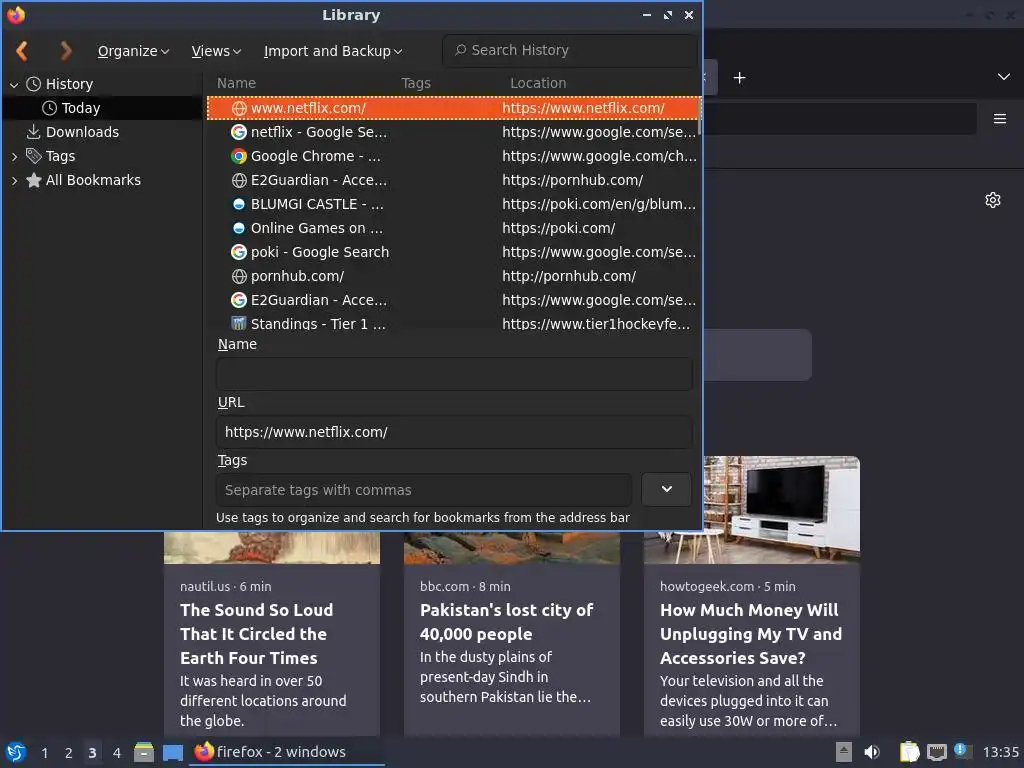Click the show desktop taskbar icon
Viewport: 1024px width, 768px height.
172,752
